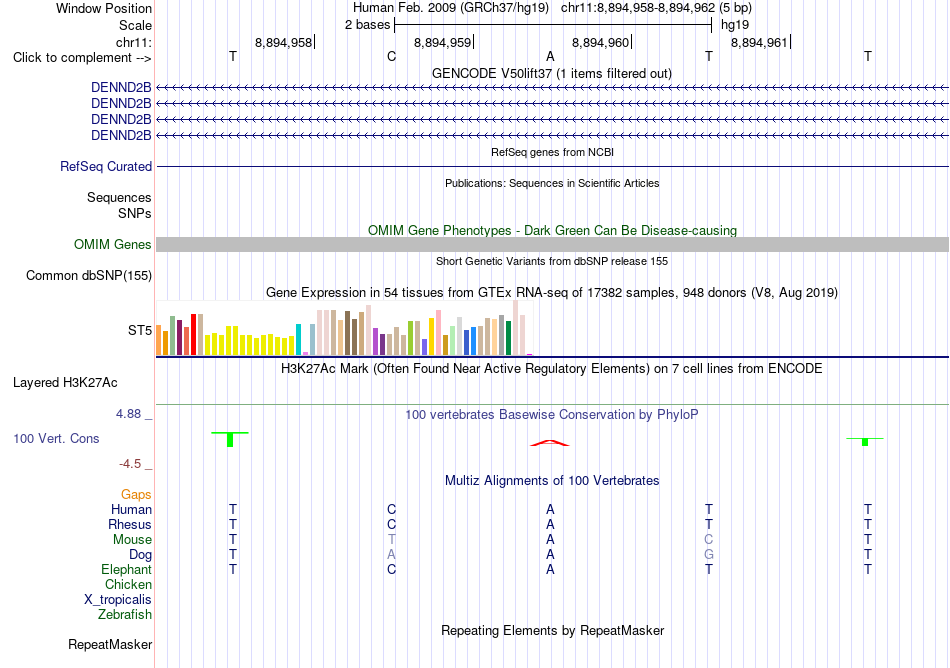
Task: Click the -4.5 PhyloP lower scale value
Action: click(x=130, y=464)
